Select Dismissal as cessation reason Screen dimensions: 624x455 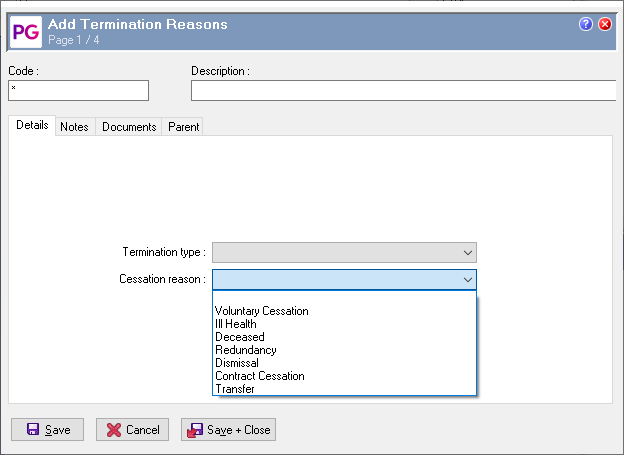pyautogui.click(x=237, y=363)
